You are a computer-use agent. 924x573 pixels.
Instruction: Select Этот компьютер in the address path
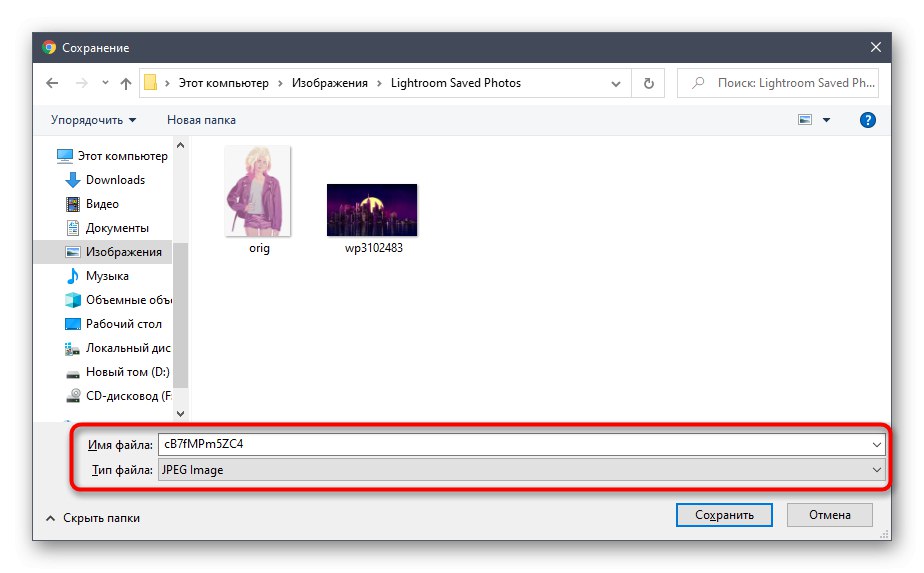point(223,83)
